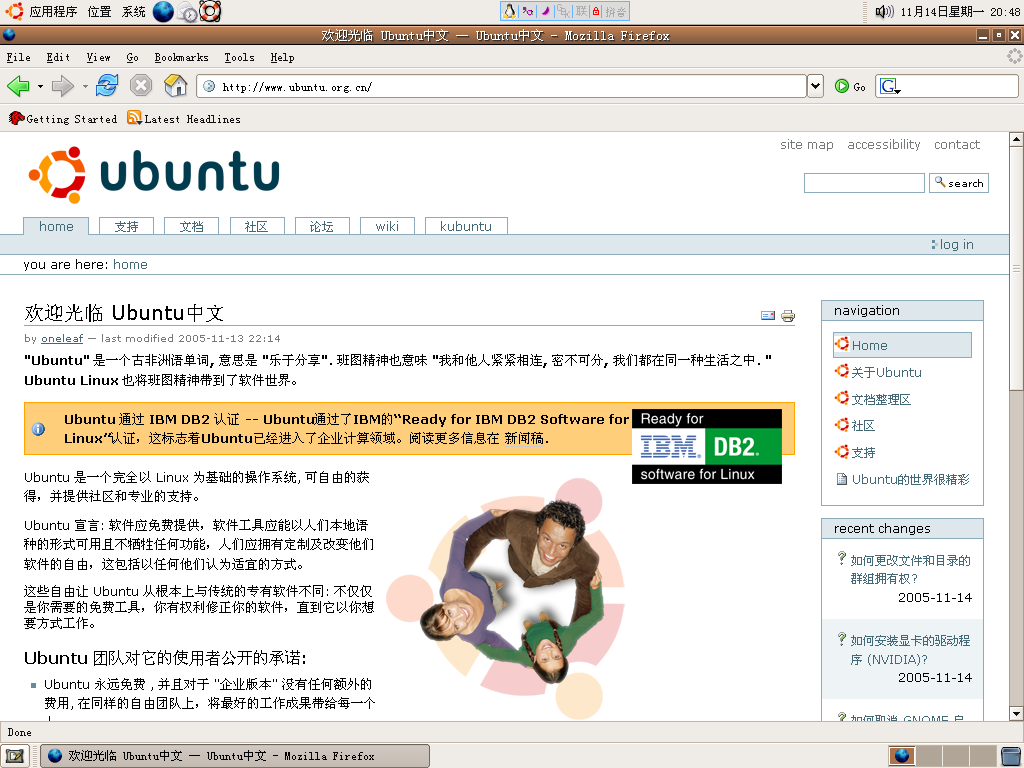Open the Forward button history dropdown arrow

(85, 86)
